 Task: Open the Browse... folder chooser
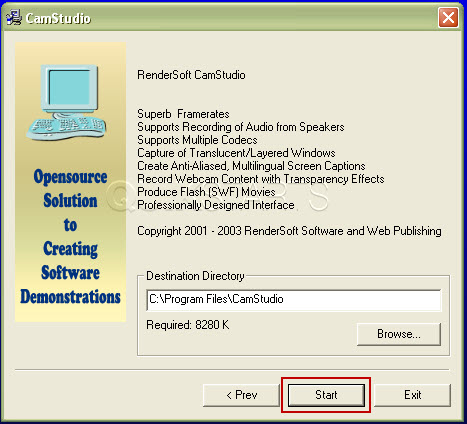point(399,334)
